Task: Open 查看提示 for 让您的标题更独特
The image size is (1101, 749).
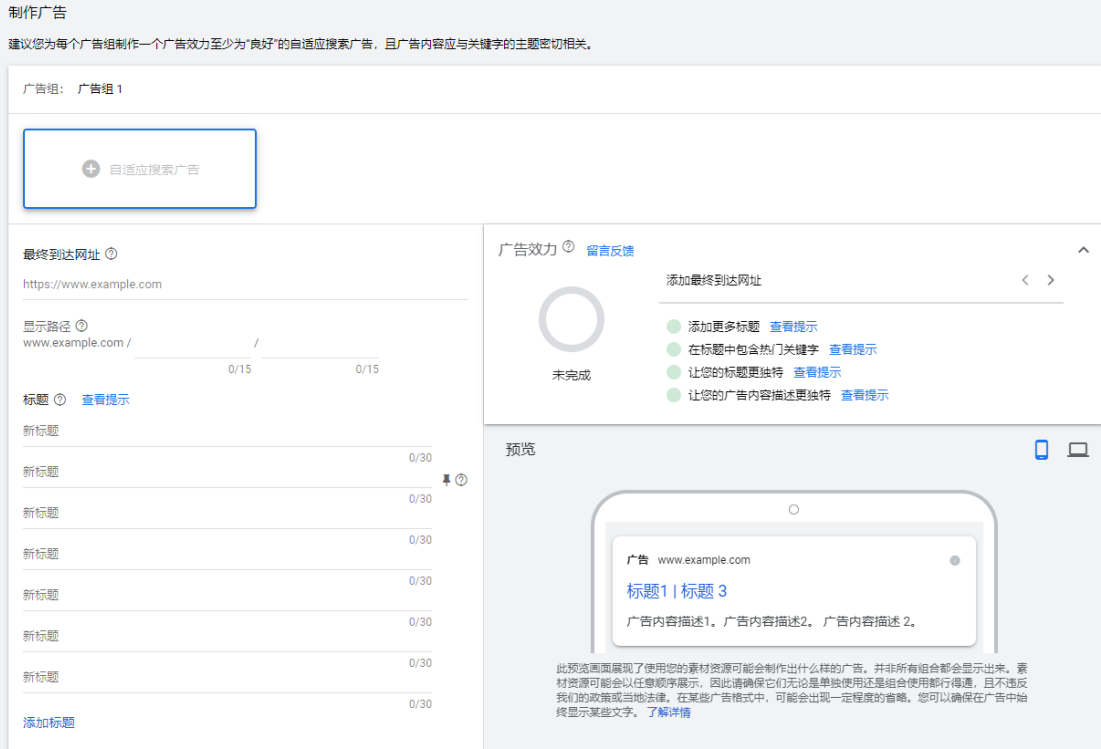Action: 817,372
